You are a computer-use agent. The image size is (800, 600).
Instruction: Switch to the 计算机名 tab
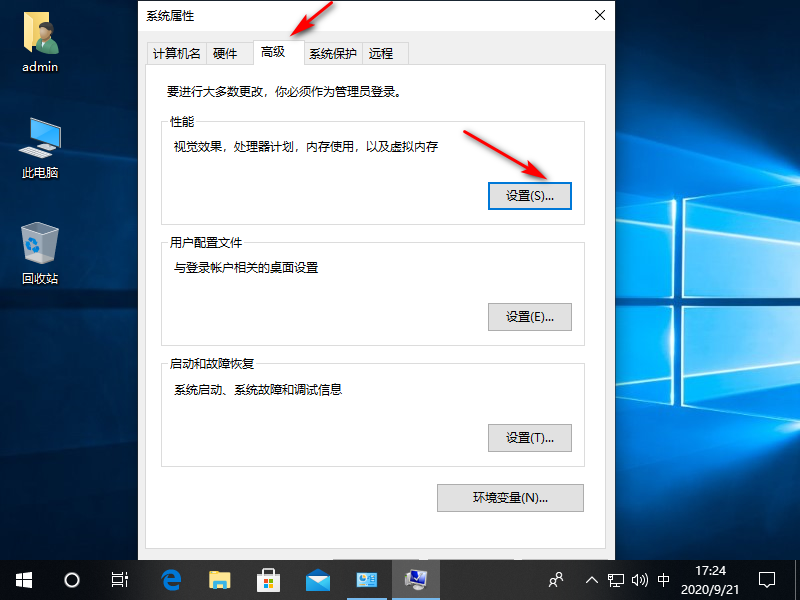click(177, 54)
